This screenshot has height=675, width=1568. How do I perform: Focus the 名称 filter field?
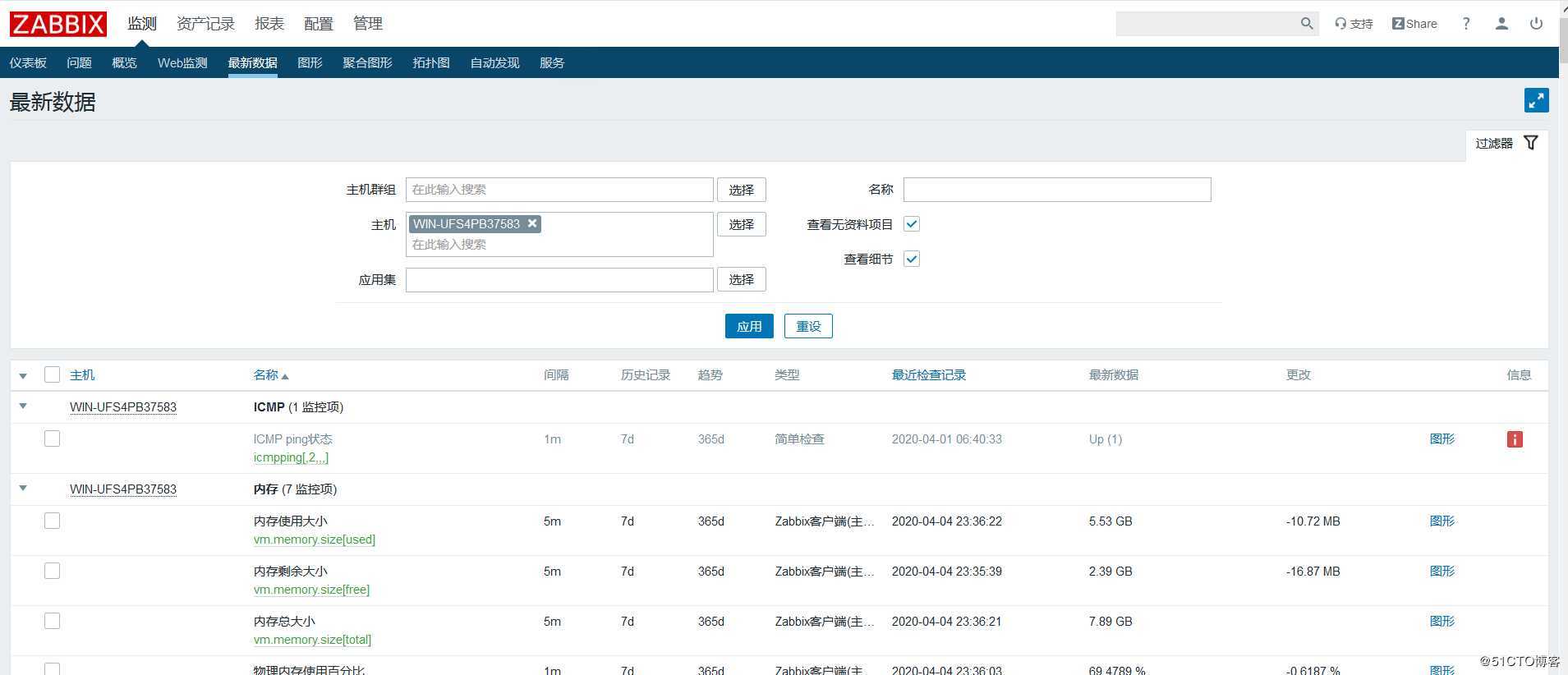coord(1057,190)
